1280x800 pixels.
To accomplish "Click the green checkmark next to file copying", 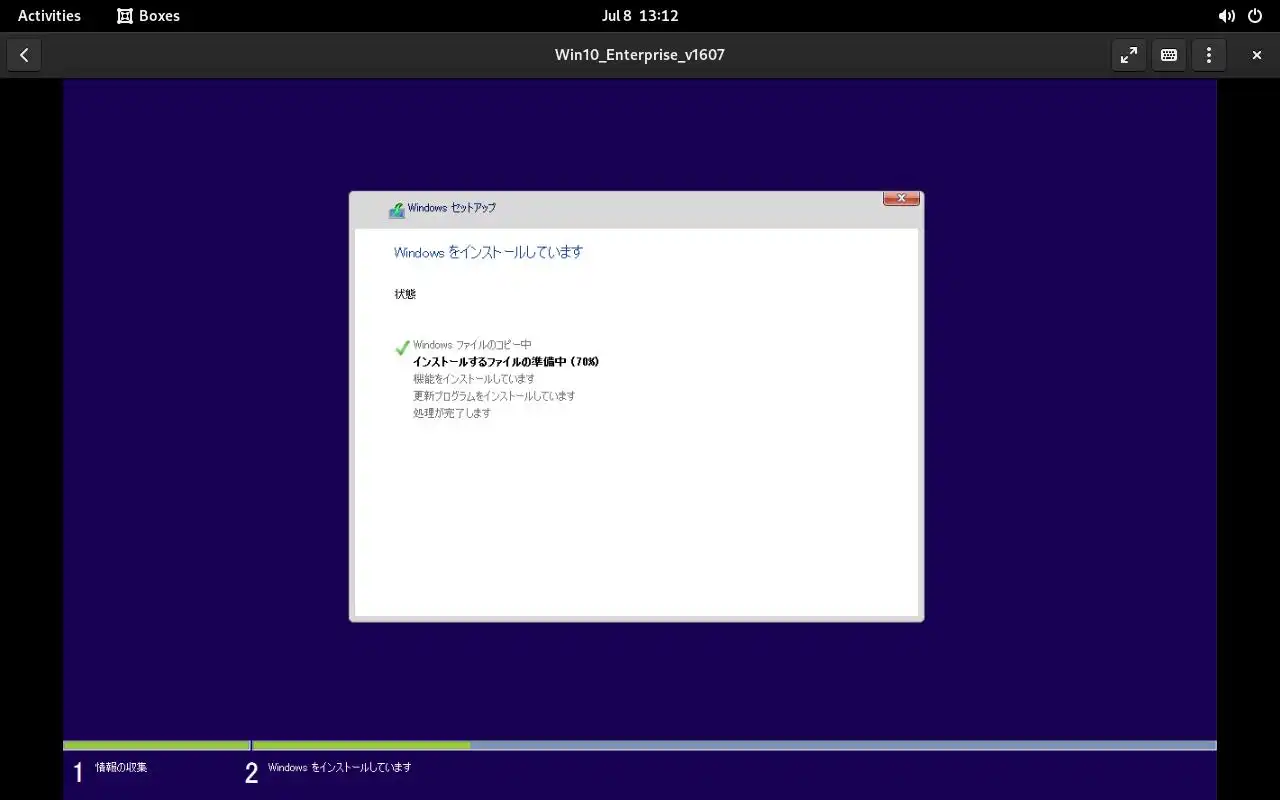I will pyautogui.click(x=402, y=348).
